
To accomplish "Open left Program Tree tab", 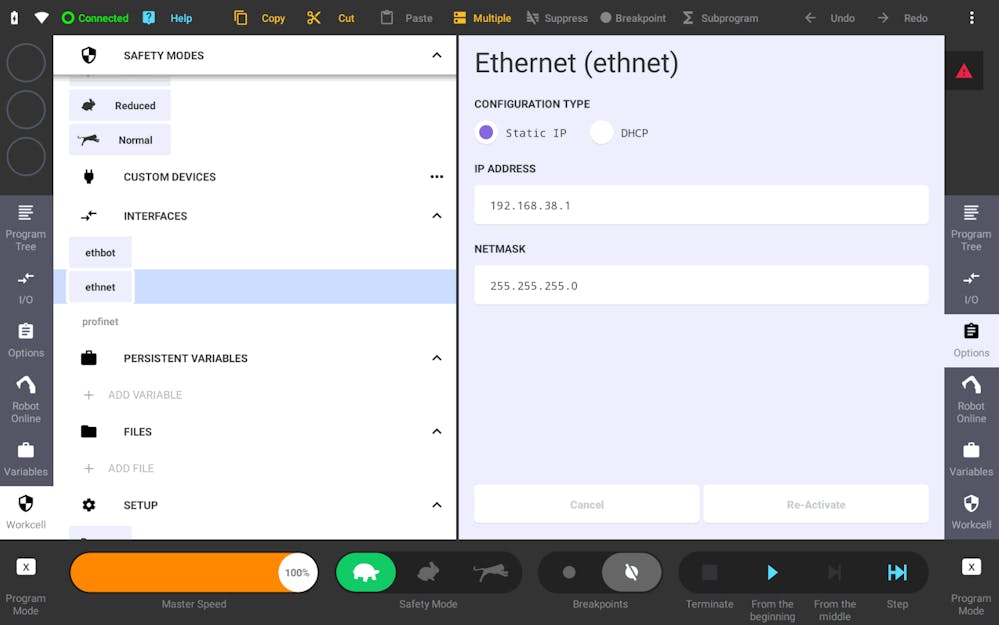I will [x=26, y=228].
